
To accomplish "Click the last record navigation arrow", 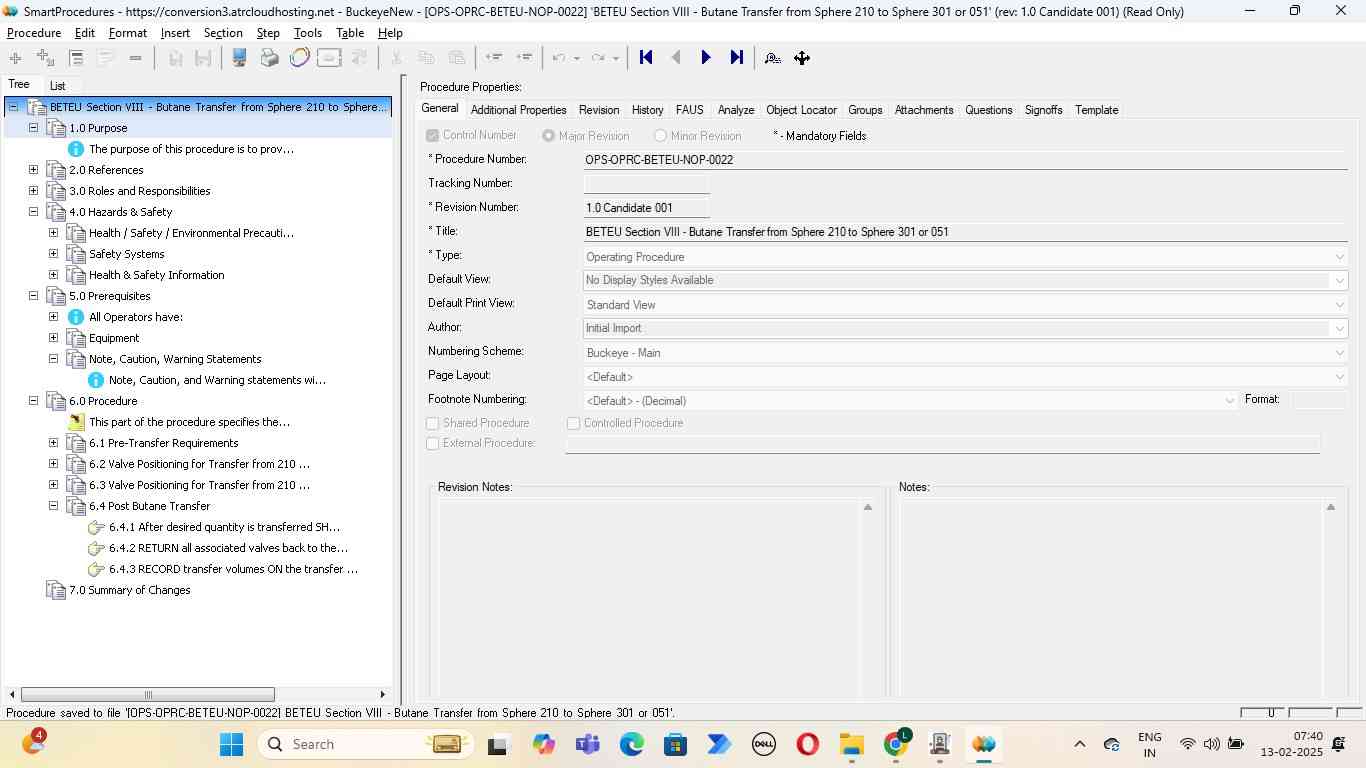I will [x=737, y=58].
